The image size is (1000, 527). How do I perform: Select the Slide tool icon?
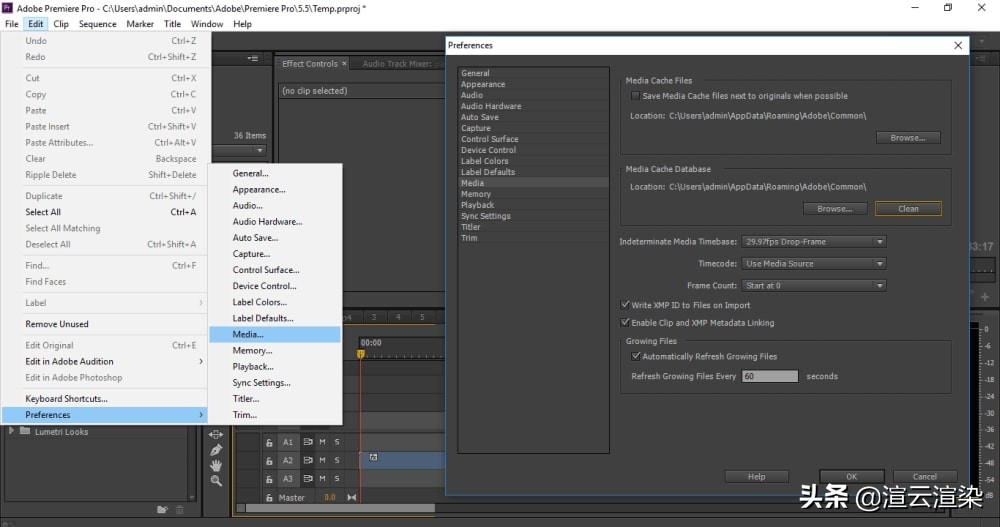click(216, 434)
